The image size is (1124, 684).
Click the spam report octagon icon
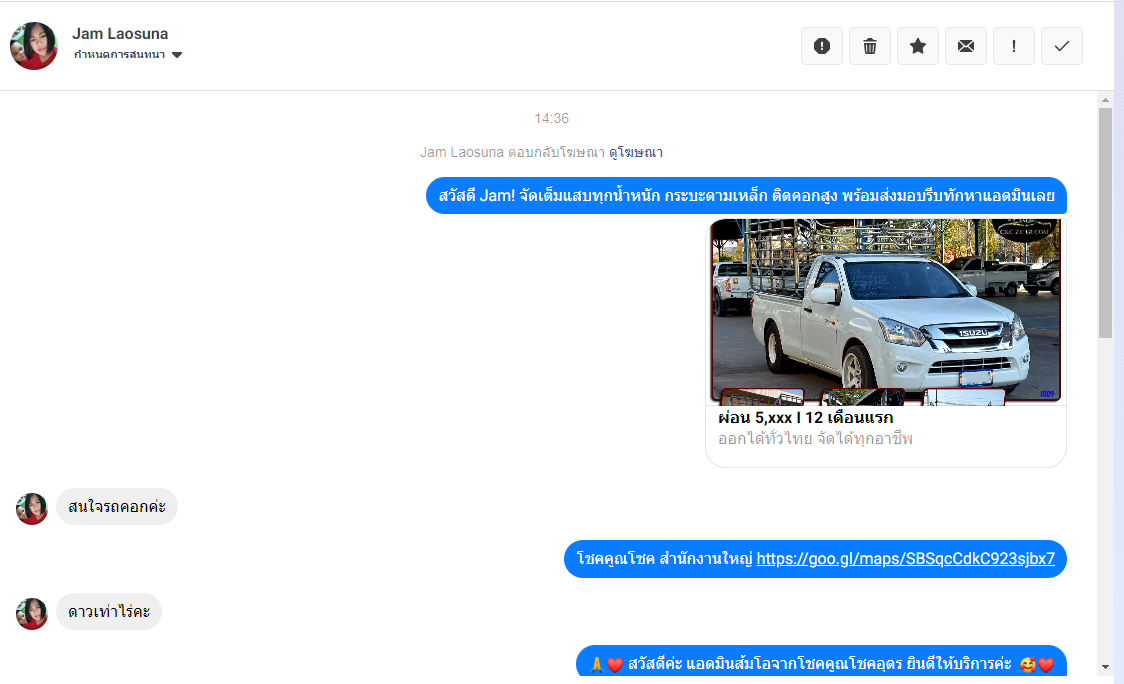[822, 46]
